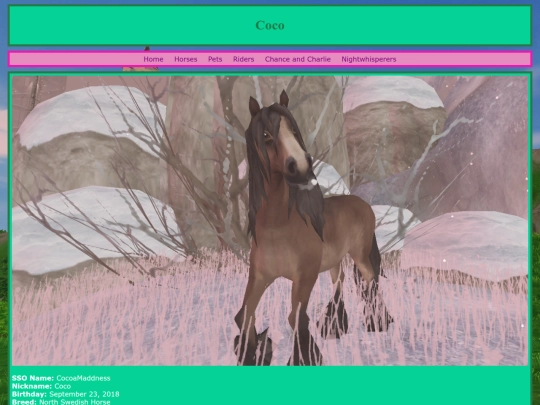
Task: Open Chance and Charlie page
Action: click(x=298, y=59)
